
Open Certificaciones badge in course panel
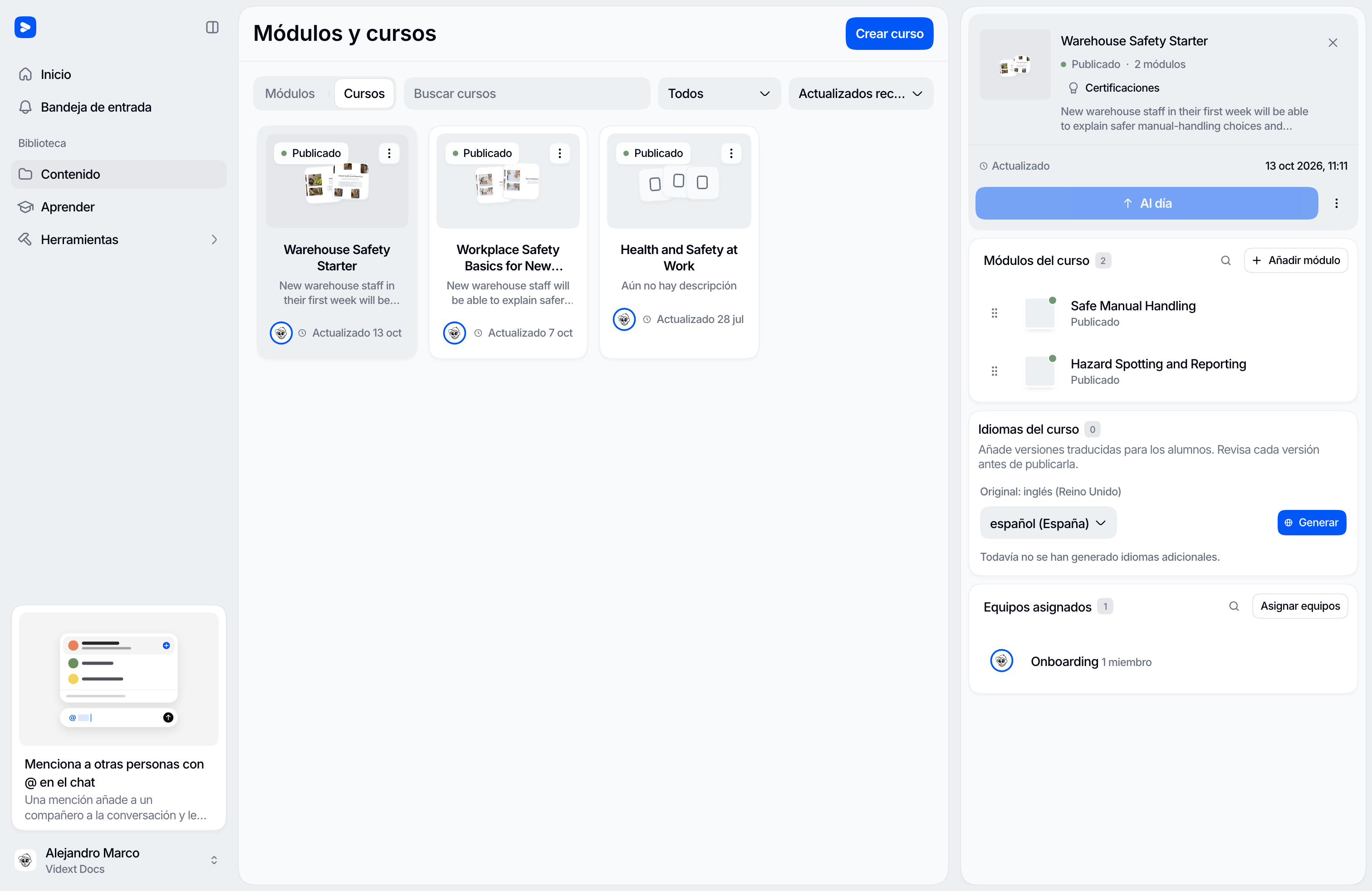(x=1113, y=88)
